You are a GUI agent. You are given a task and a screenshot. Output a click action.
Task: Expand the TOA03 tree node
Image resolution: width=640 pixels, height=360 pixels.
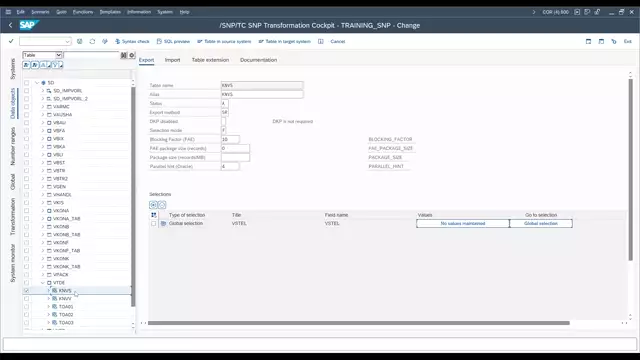(49, 322)
